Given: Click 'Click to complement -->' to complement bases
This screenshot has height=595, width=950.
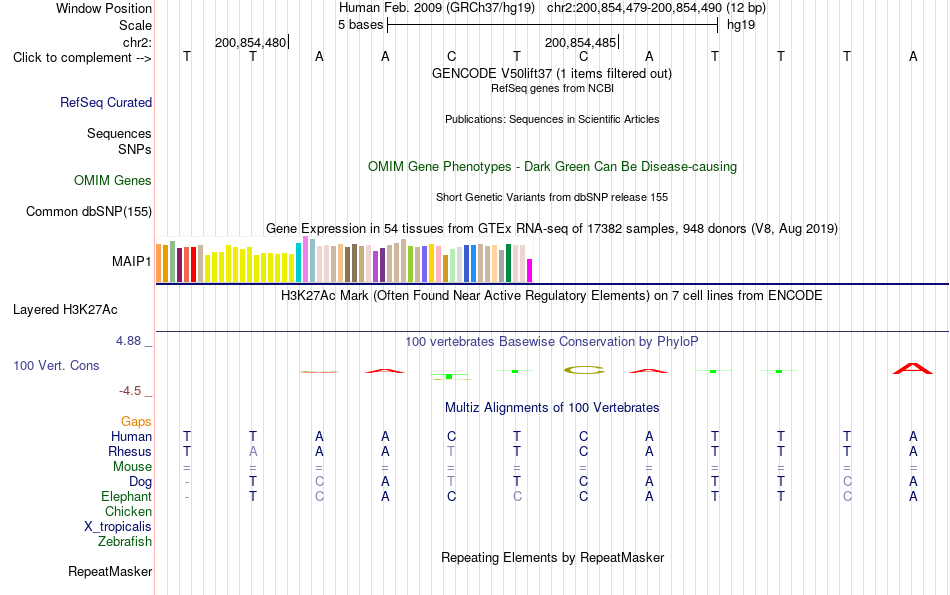Looking at the screenshot, I should point(82,58).
